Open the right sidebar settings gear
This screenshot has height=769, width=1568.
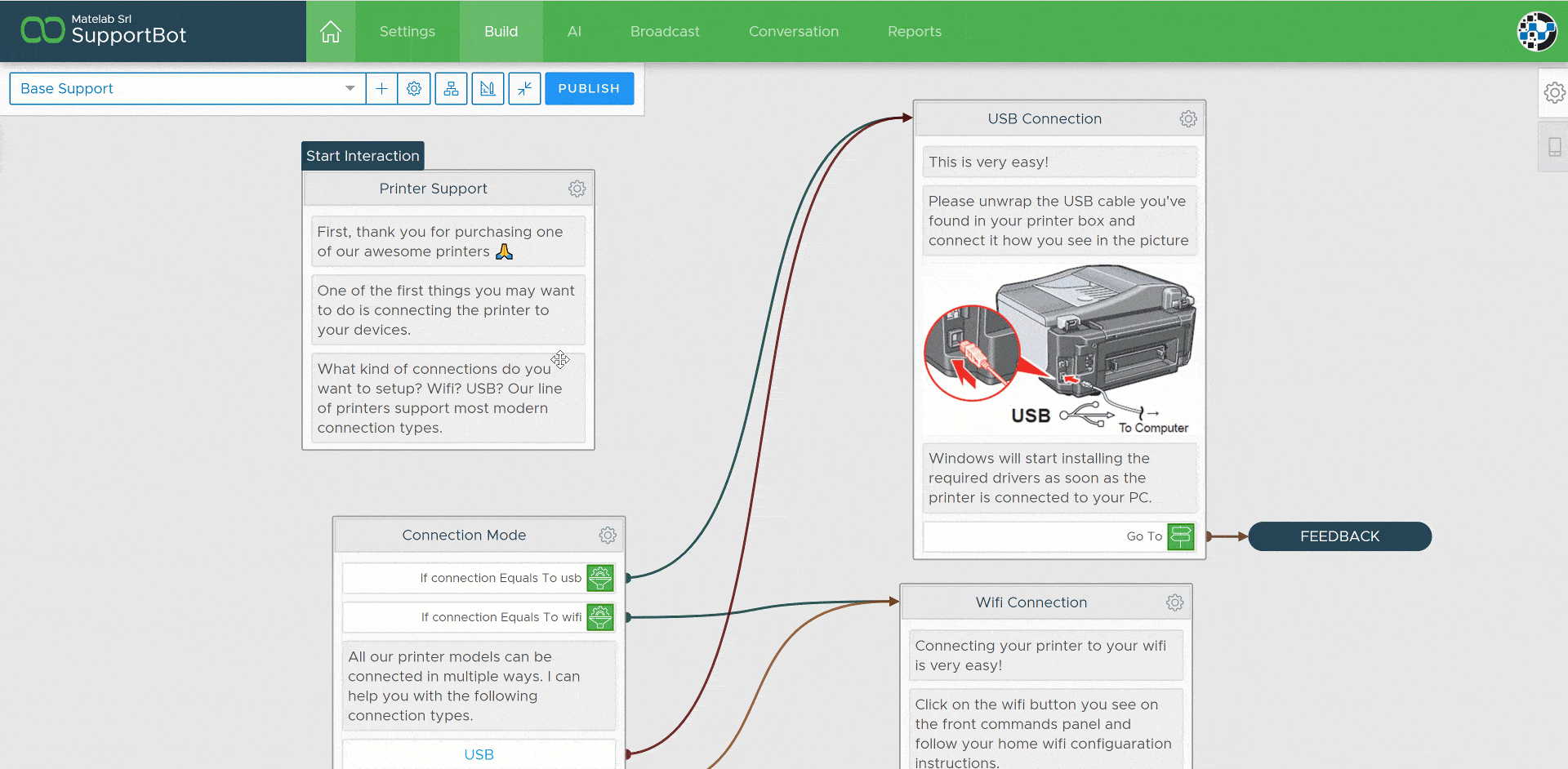pyautogui.click(x=1554, y=92)
